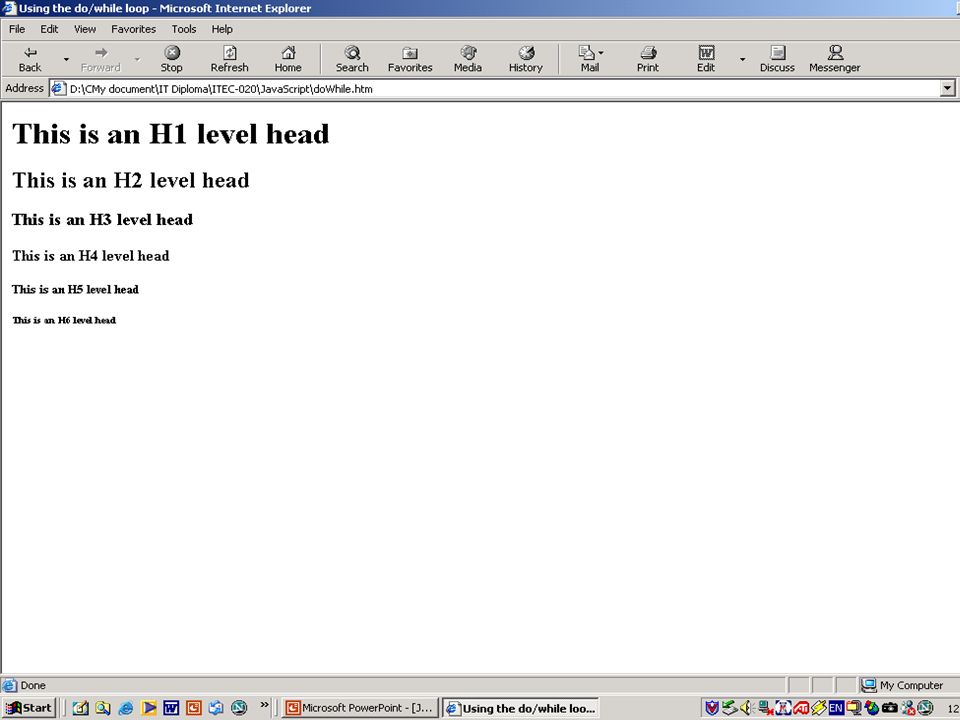Launch PowerPoint from Quick Launch

click(x=193, y=708)
